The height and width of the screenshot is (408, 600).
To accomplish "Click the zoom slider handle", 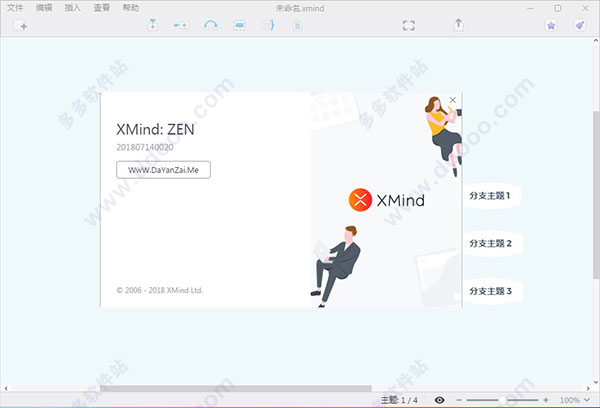I will point(502,400).
